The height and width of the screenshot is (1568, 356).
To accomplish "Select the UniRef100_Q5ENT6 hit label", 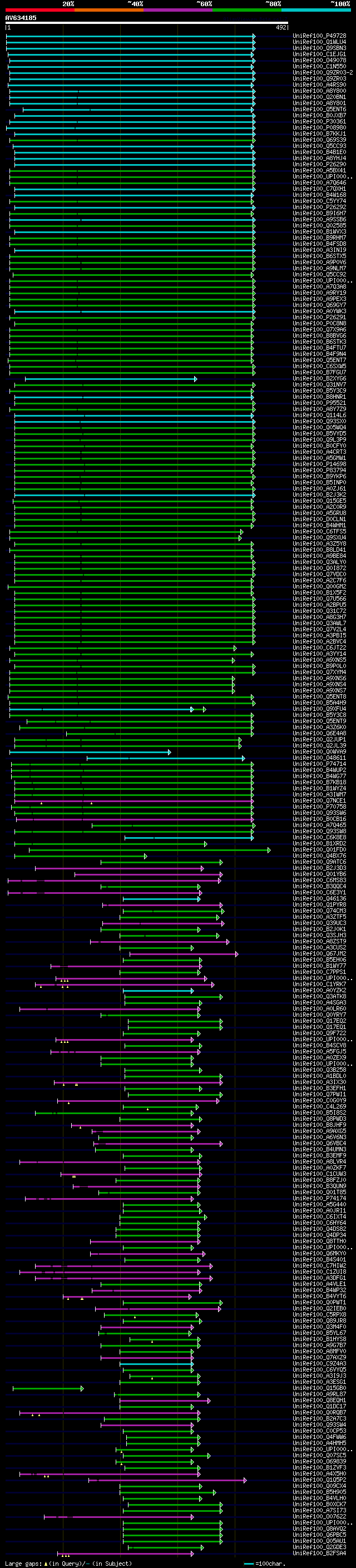I will coord(319,110).
